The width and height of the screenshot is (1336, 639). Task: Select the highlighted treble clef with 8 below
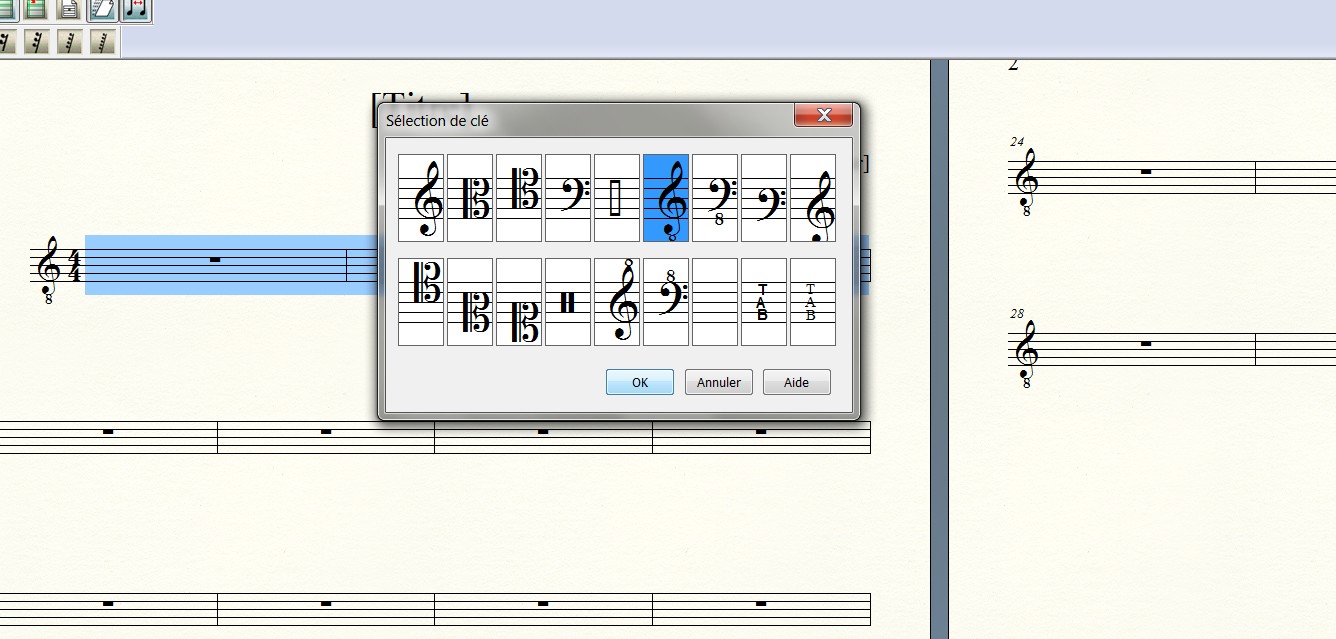[666, 198]
